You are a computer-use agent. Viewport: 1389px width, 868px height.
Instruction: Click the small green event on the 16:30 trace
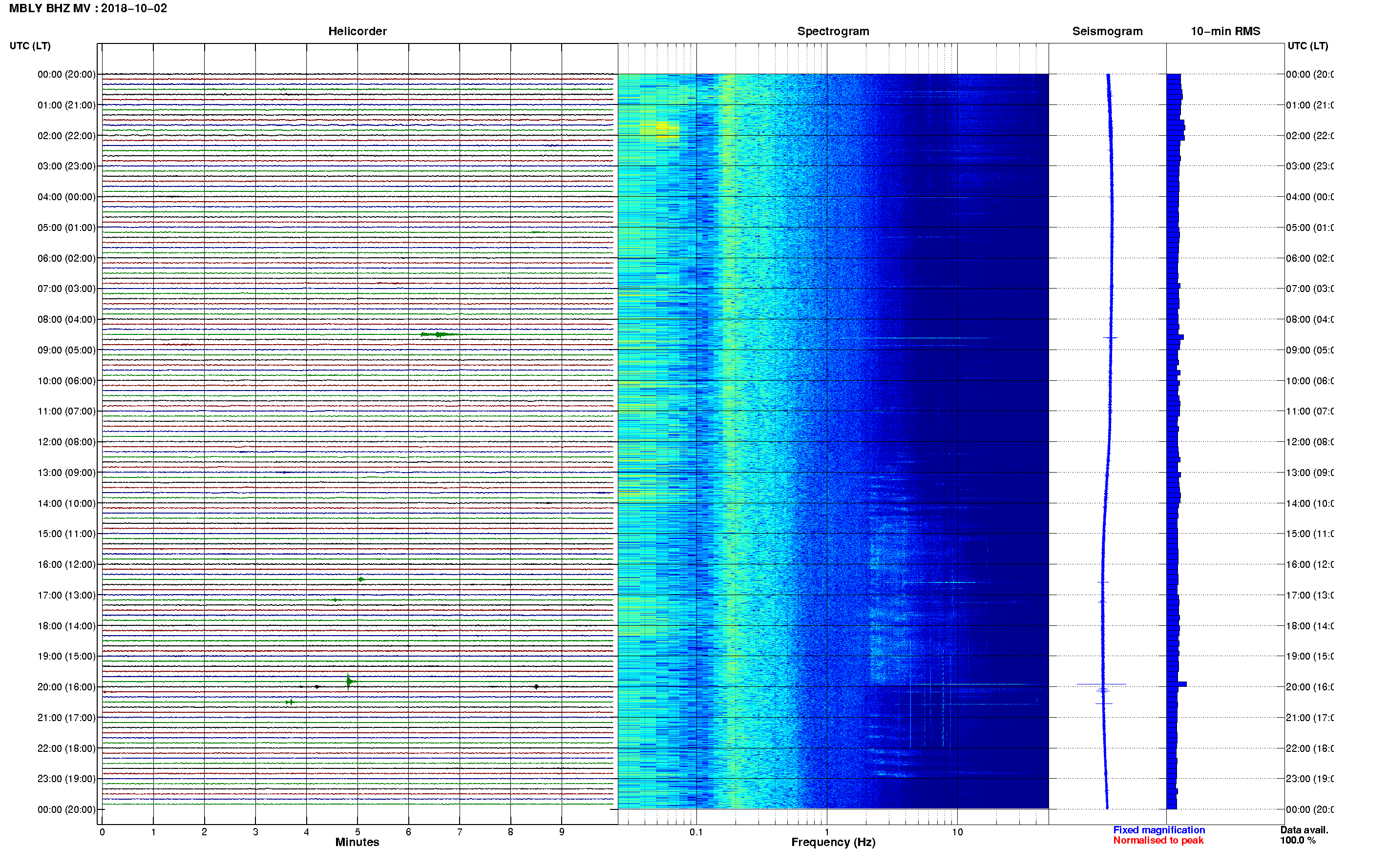360,579
